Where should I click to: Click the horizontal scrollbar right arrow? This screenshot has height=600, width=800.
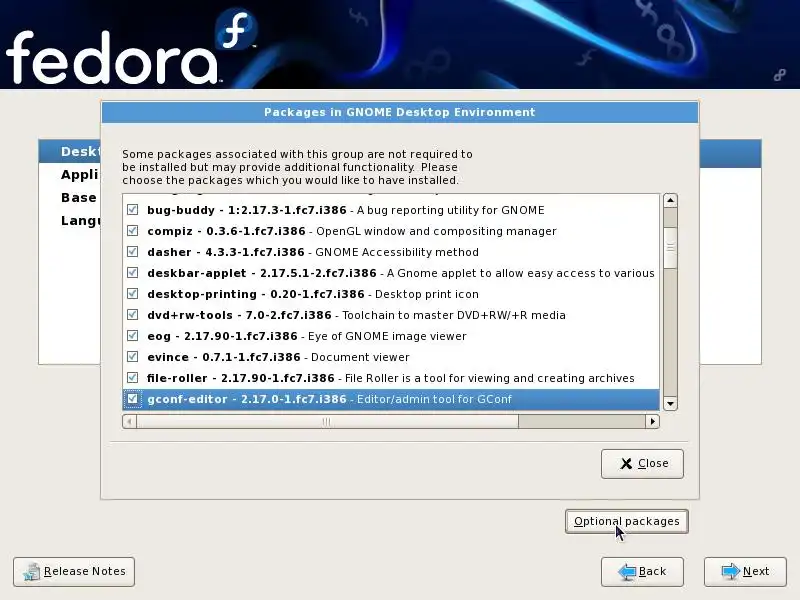coord(653,421)
